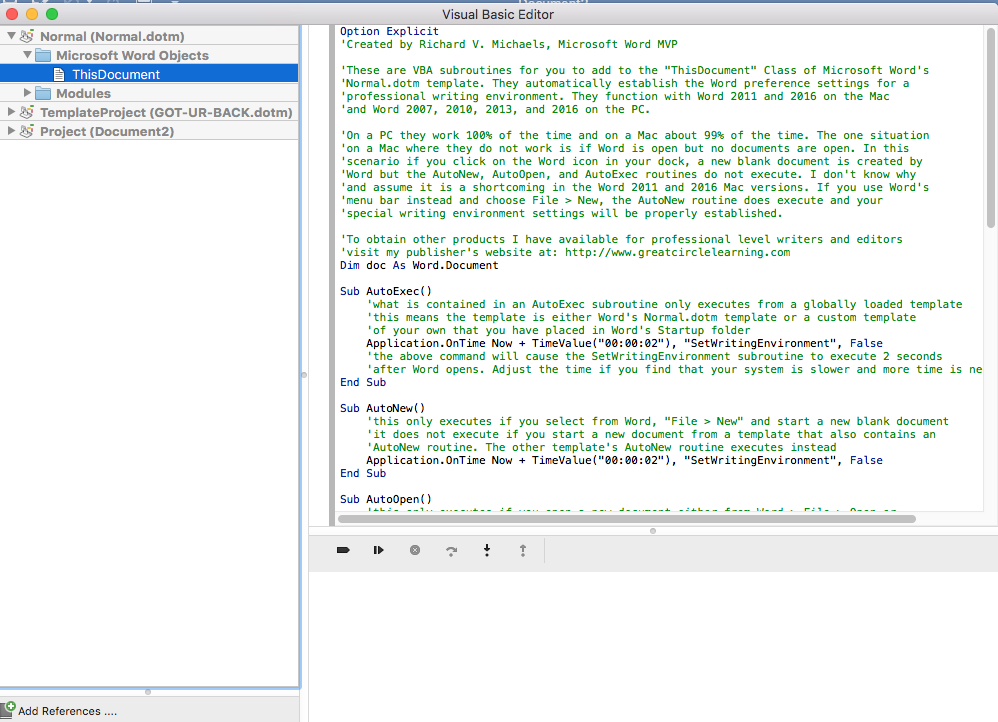Select Normal (Normal.dotm) project row
This screenshot has height=722, width=998.
point(149,36)
